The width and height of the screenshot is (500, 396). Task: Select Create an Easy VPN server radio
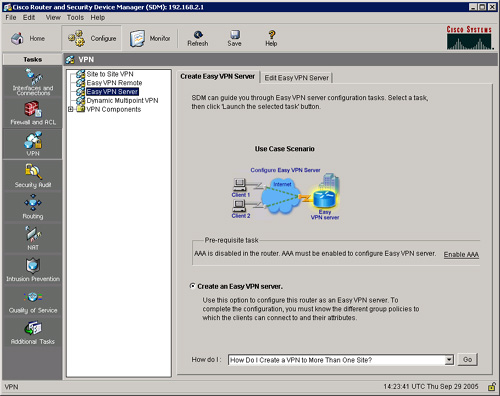click(x=192, y=286)
